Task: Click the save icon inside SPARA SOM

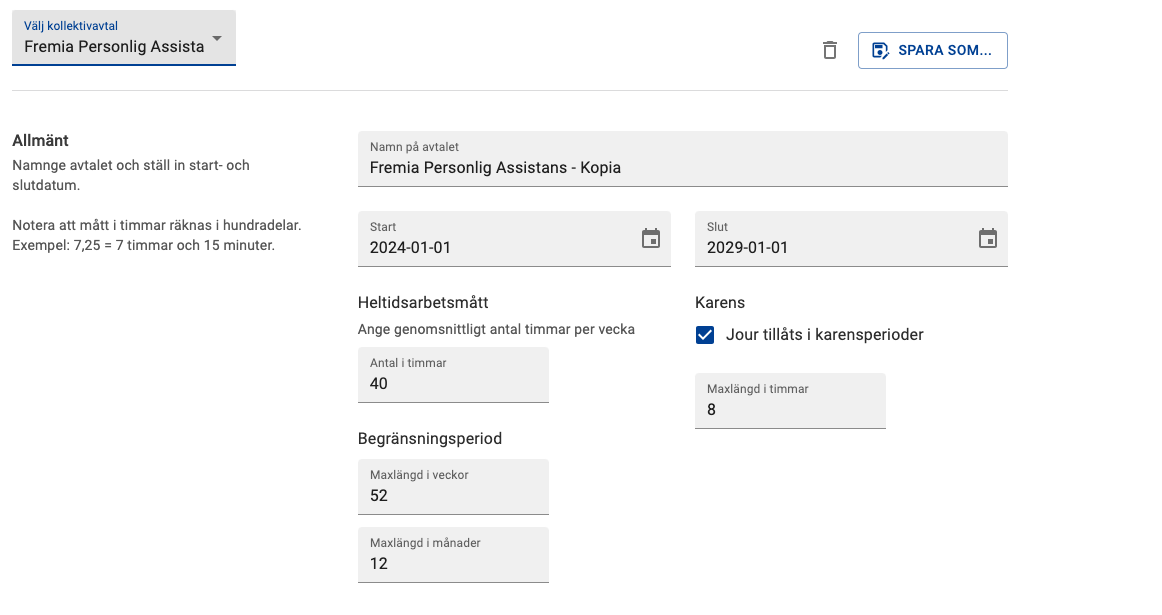Action: pos(880,50)
